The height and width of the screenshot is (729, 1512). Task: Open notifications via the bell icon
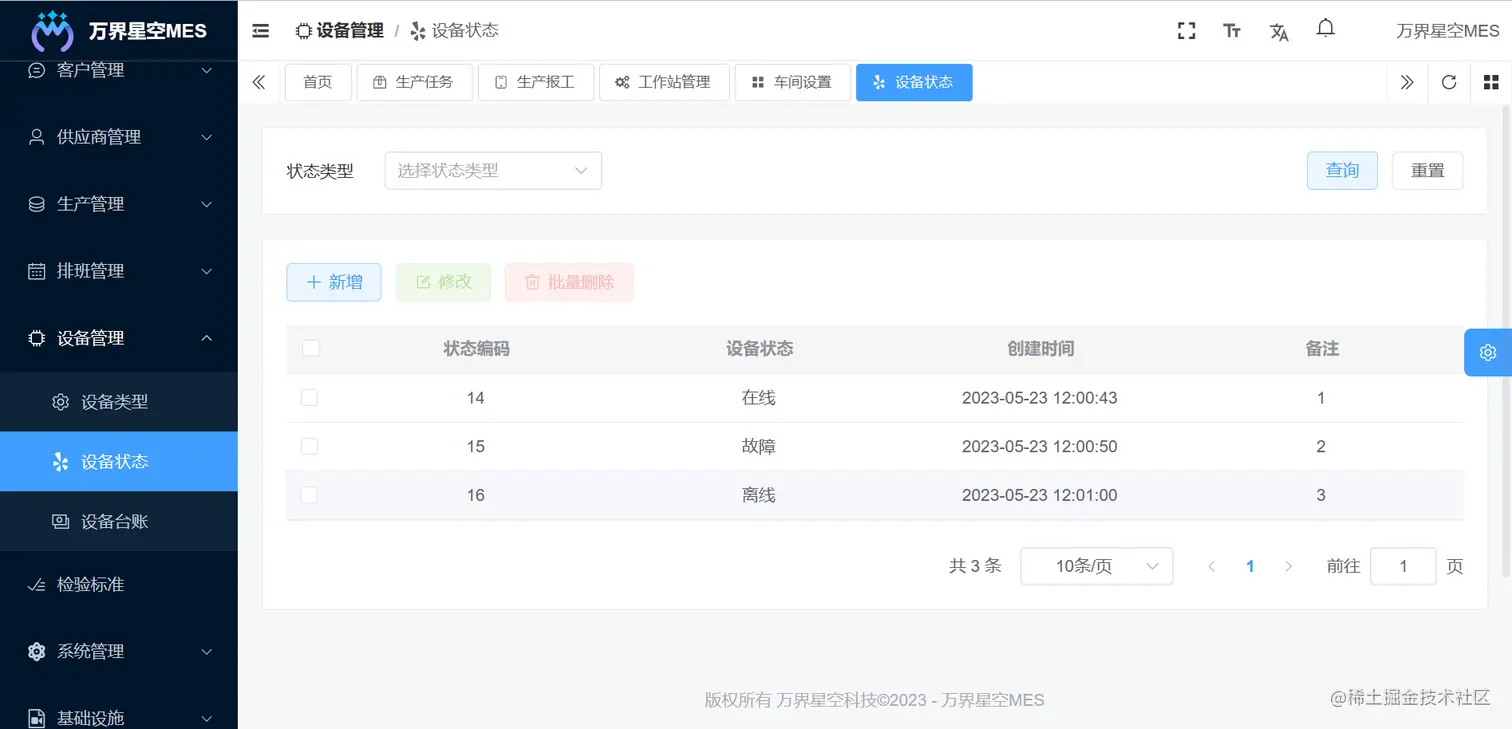click(1325, 29)
